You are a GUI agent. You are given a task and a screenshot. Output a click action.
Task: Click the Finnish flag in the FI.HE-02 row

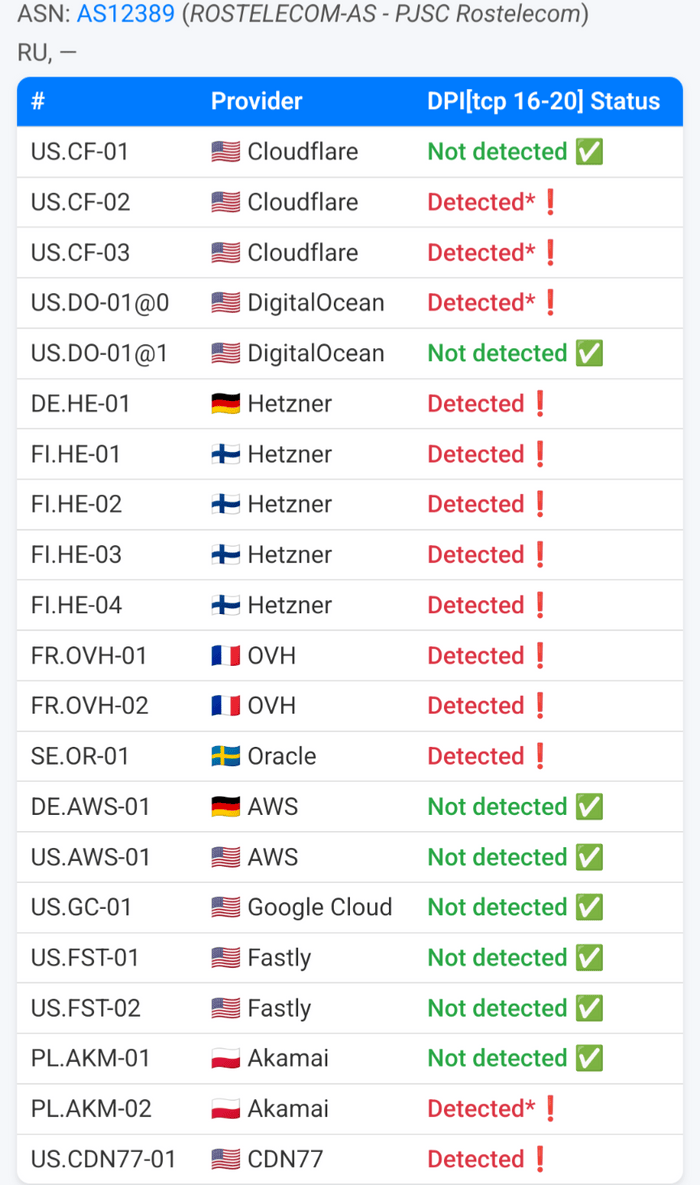click(x=225, y=504)
